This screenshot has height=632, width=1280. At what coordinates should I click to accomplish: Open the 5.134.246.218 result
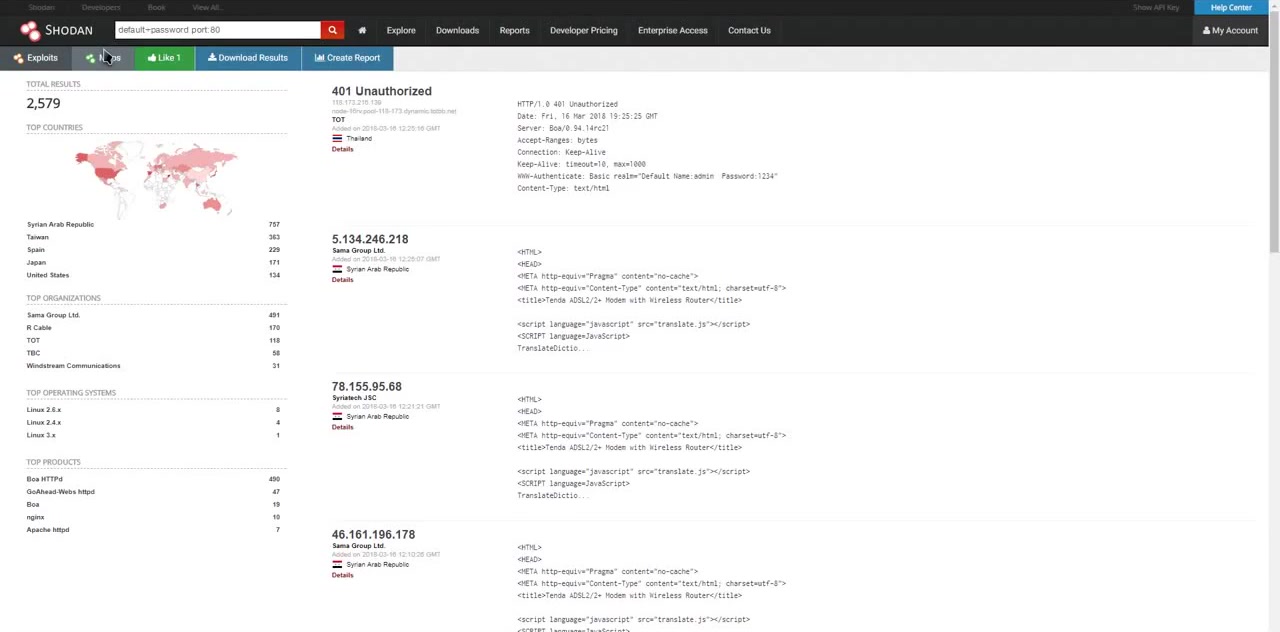pos(370,239)
